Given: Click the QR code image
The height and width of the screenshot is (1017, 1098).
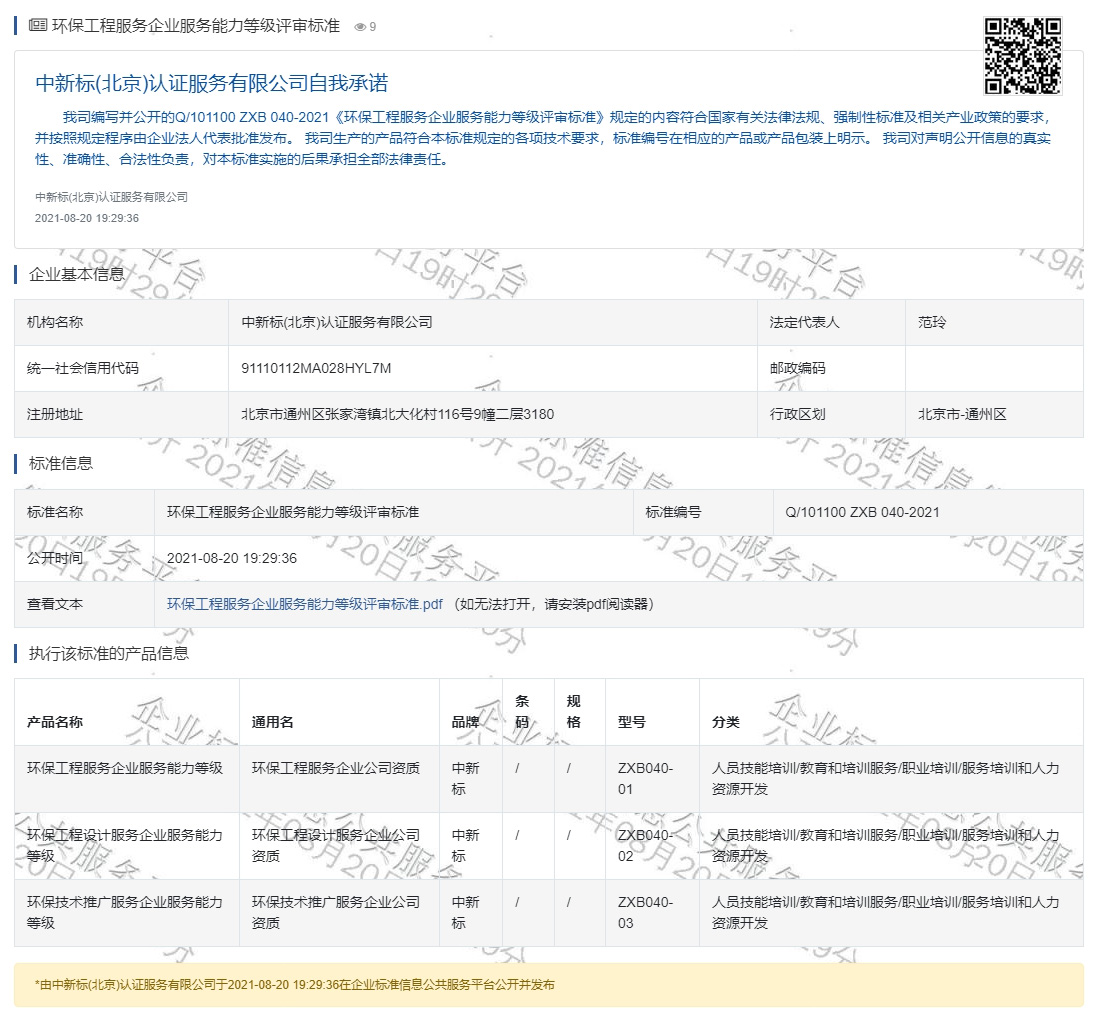Looking at the screenshot, I should pos(1022,56).
